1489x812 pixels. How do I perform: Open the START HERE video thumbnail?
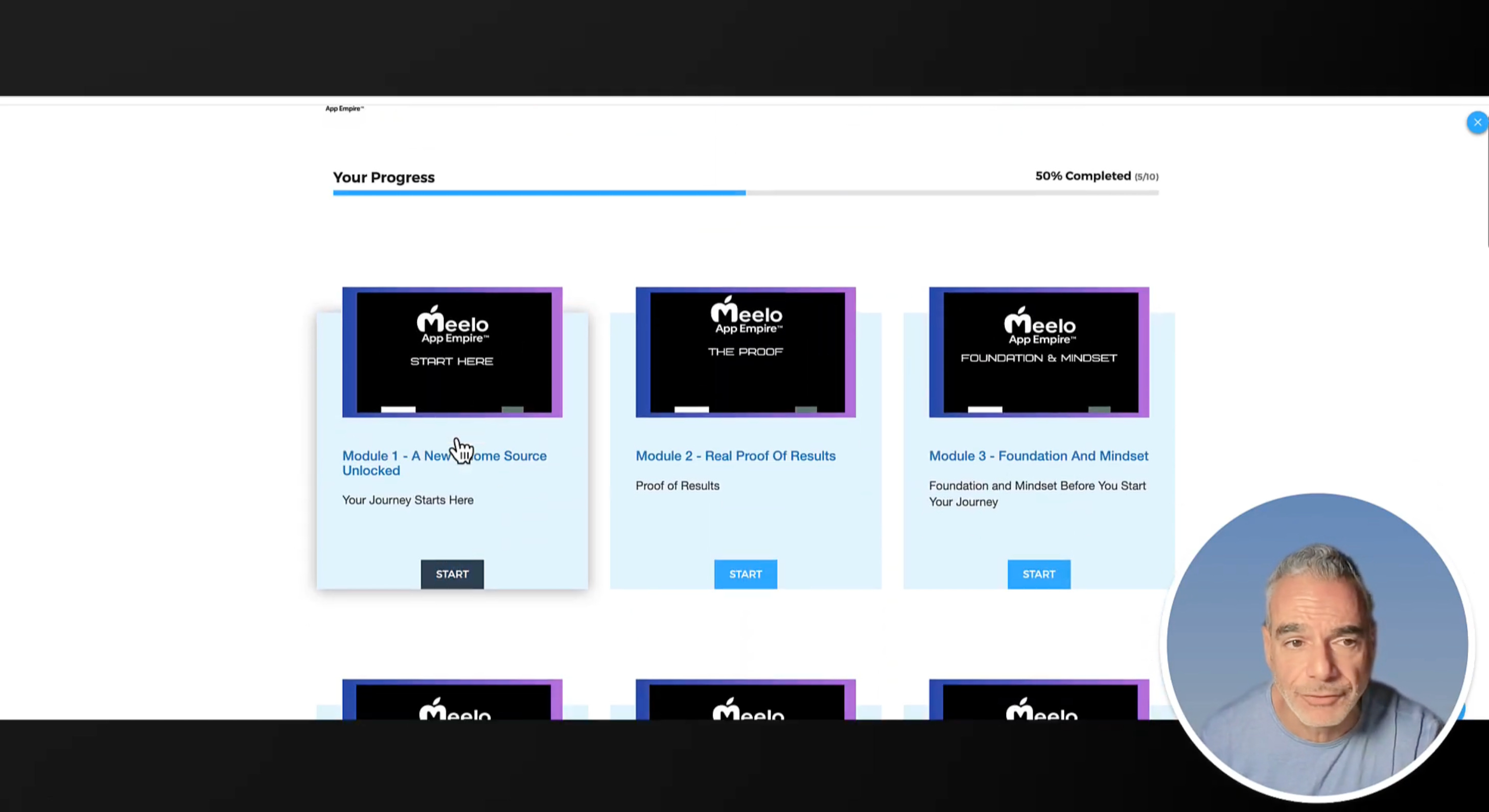pos(452,352)
